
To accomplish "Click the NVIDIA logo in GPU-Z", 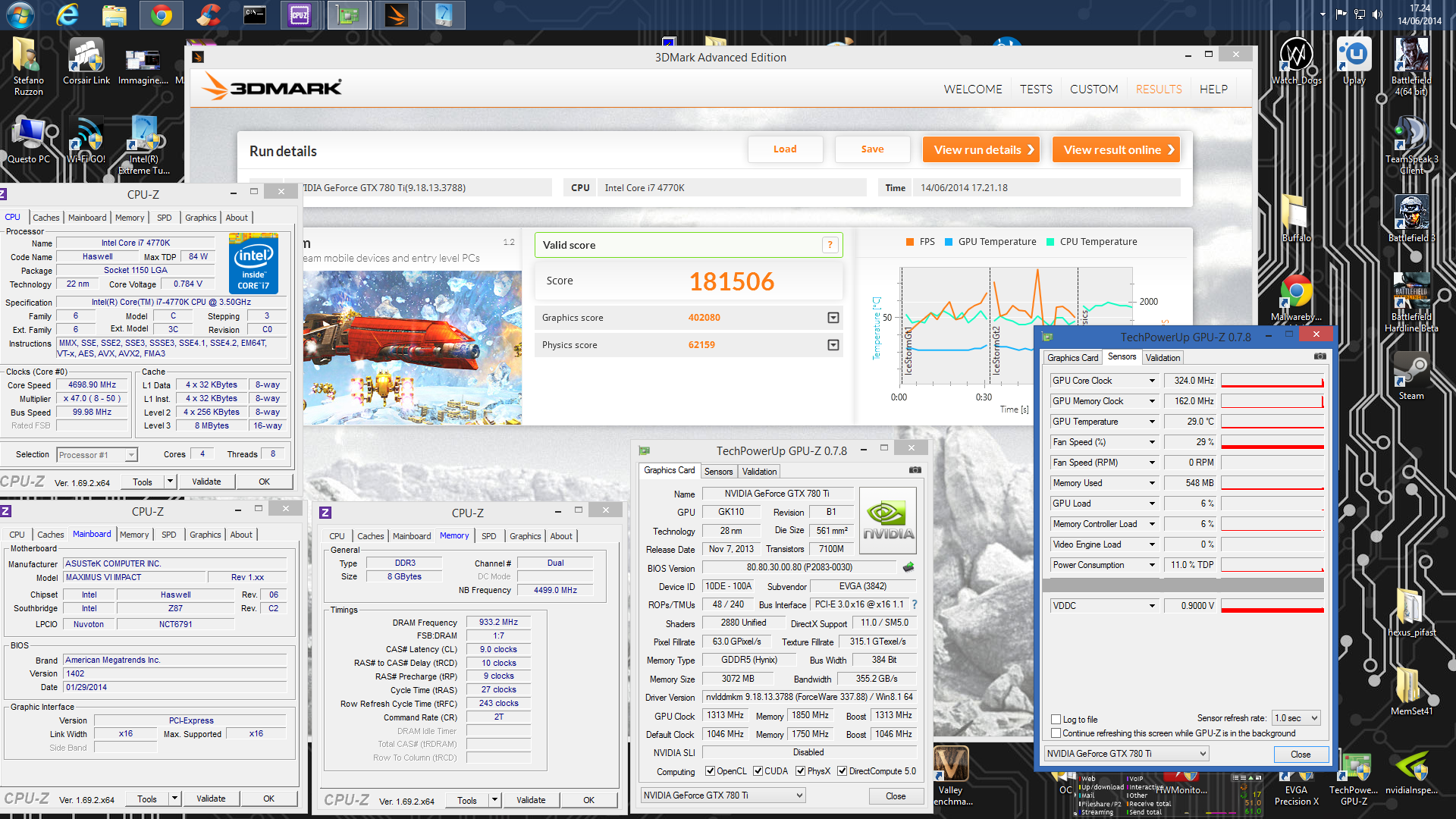I will tap(888, 521).
